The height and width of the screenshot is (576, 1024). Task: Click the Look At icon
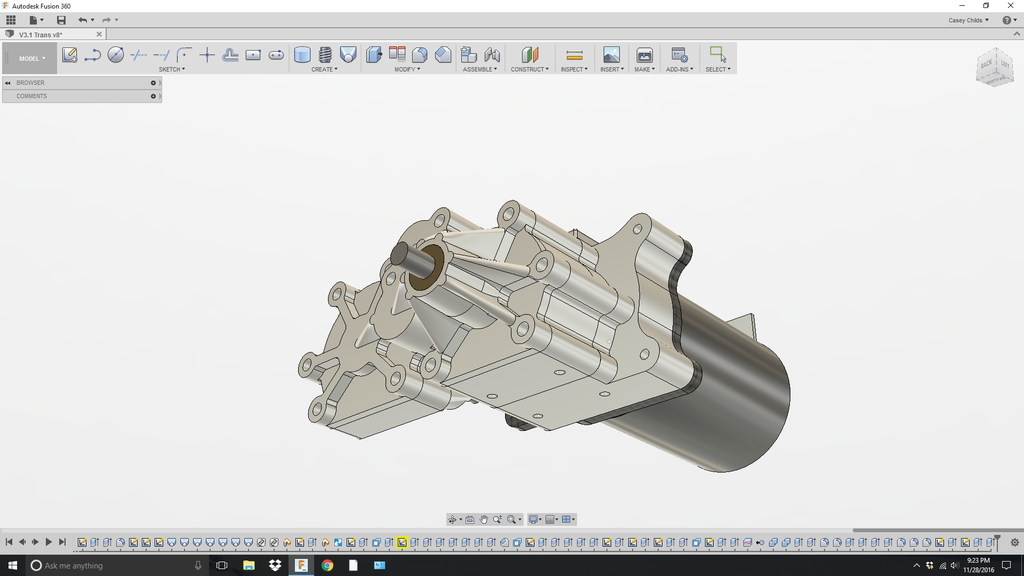point(470,520)
